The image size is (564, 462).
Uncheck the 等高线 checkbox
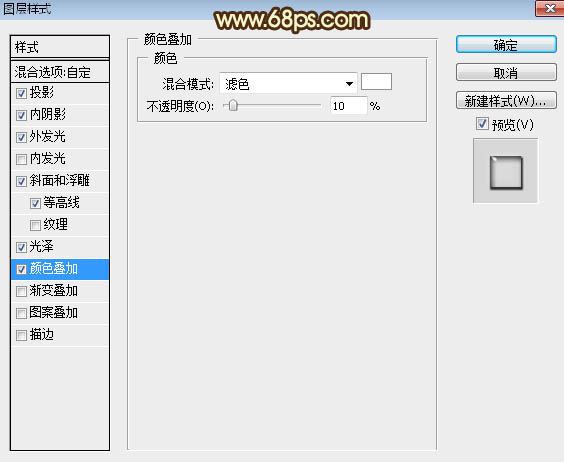tap(35, 204)
